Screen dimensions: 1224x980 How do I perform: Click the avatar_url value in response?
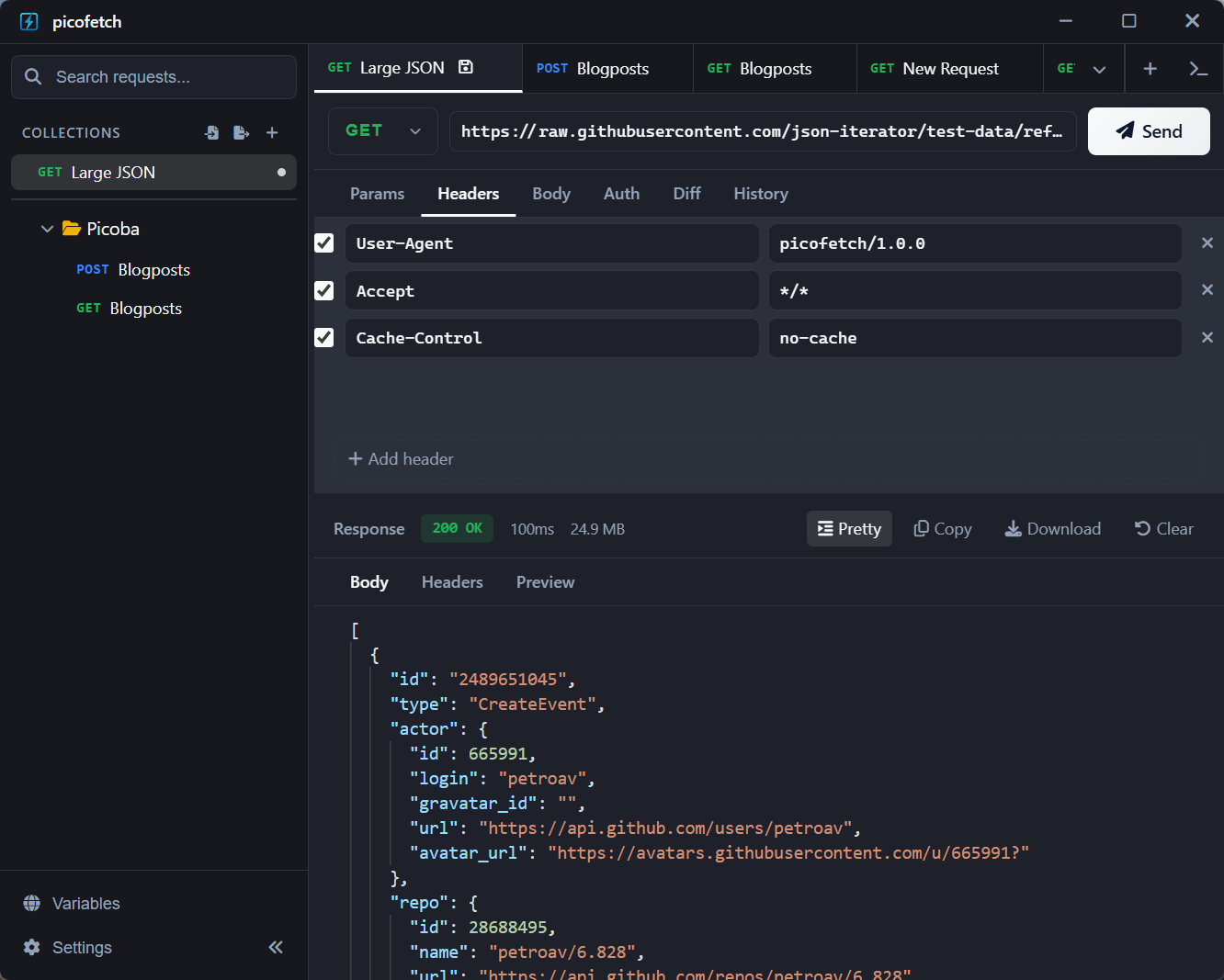pyautogui.click(x=788, y=853)
